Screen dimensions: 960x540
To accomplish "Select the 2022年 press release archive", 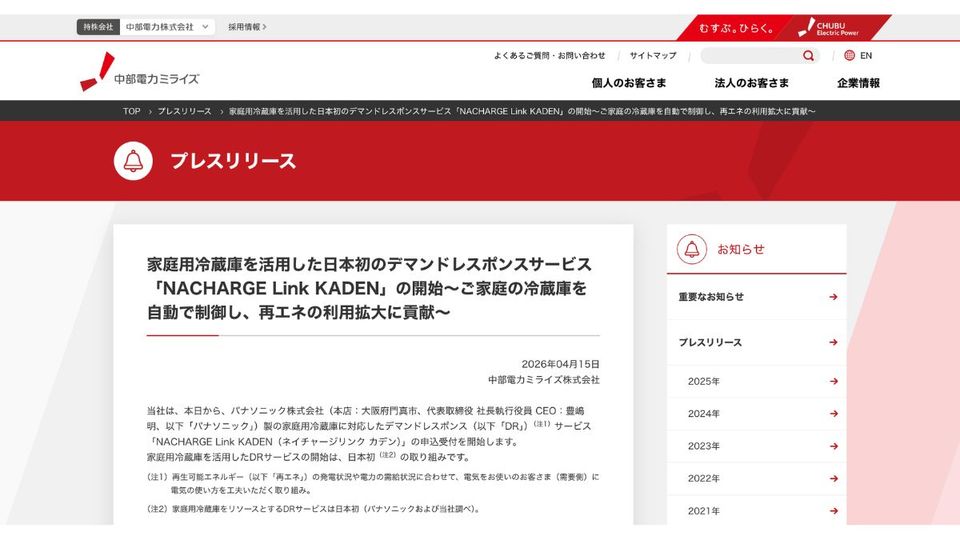I will (x=704, y=478).
